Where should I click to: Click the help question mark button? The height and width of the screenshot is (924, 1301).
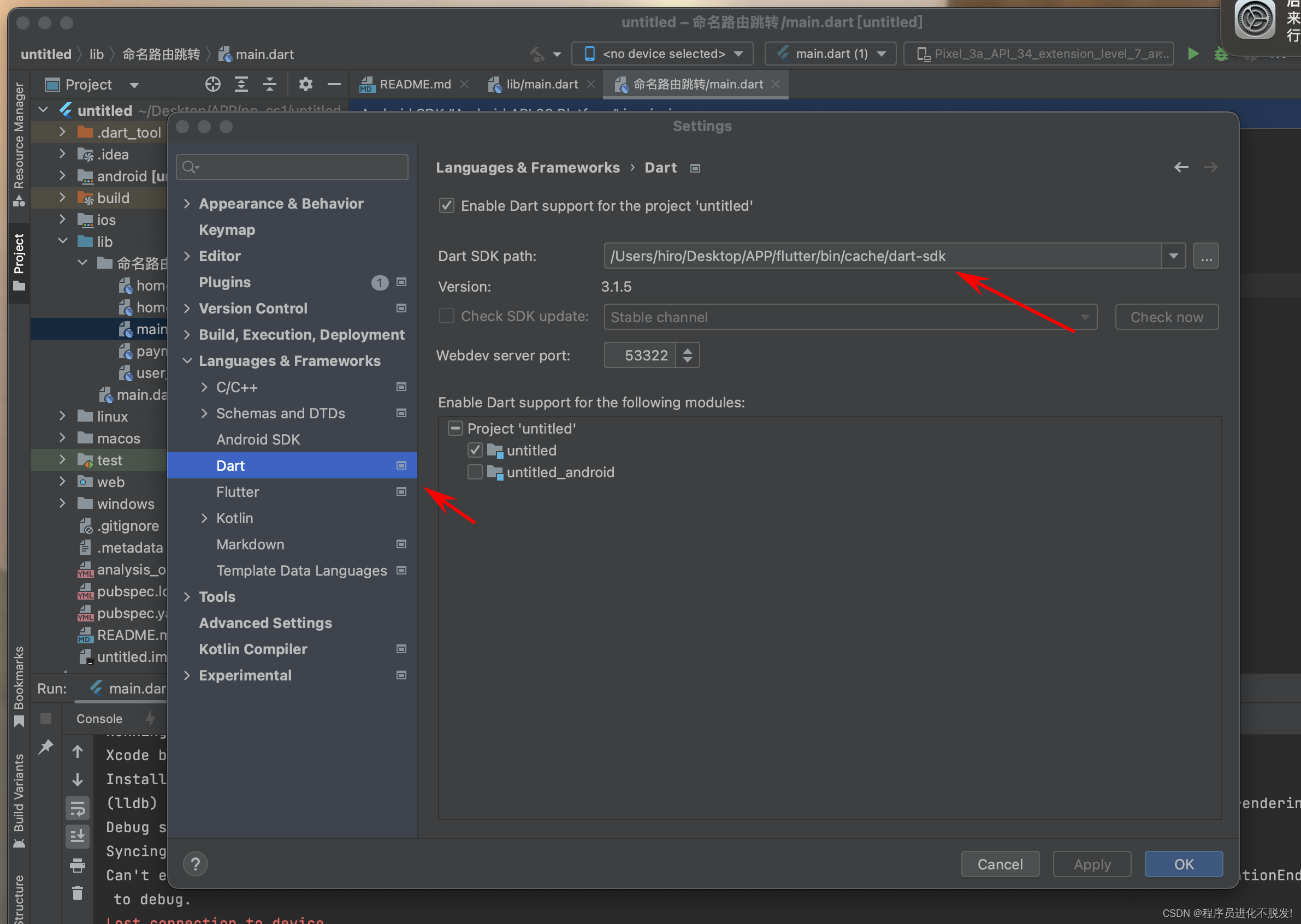pos(195,864)
